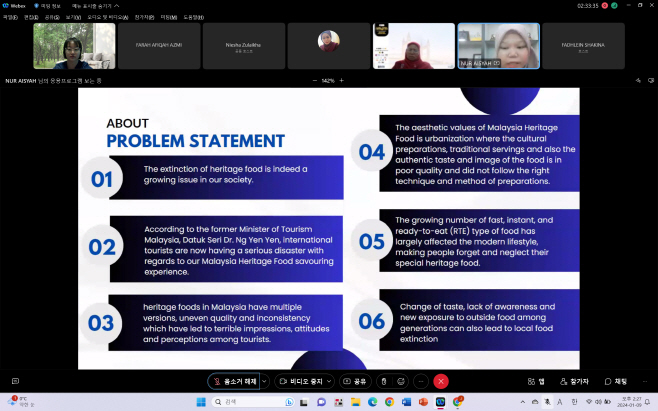Viewport: 658px width, 411px height.
Task: Toggle stop video (비디오 중지) button
Action: click(x=301, y=381)
